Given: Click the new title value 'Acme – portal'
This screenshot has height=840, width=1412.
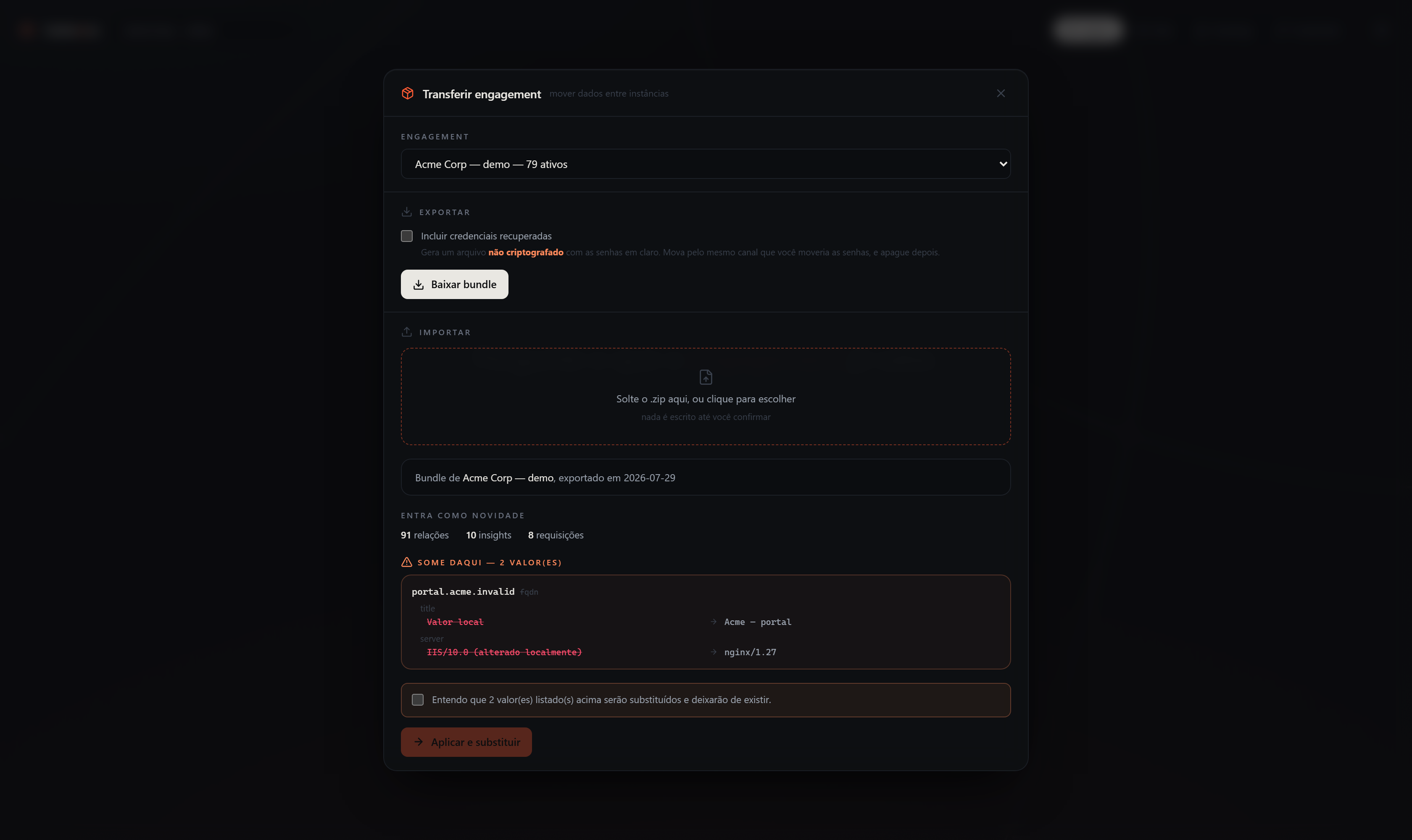Looking at the screenshot, I should (758, 622).
